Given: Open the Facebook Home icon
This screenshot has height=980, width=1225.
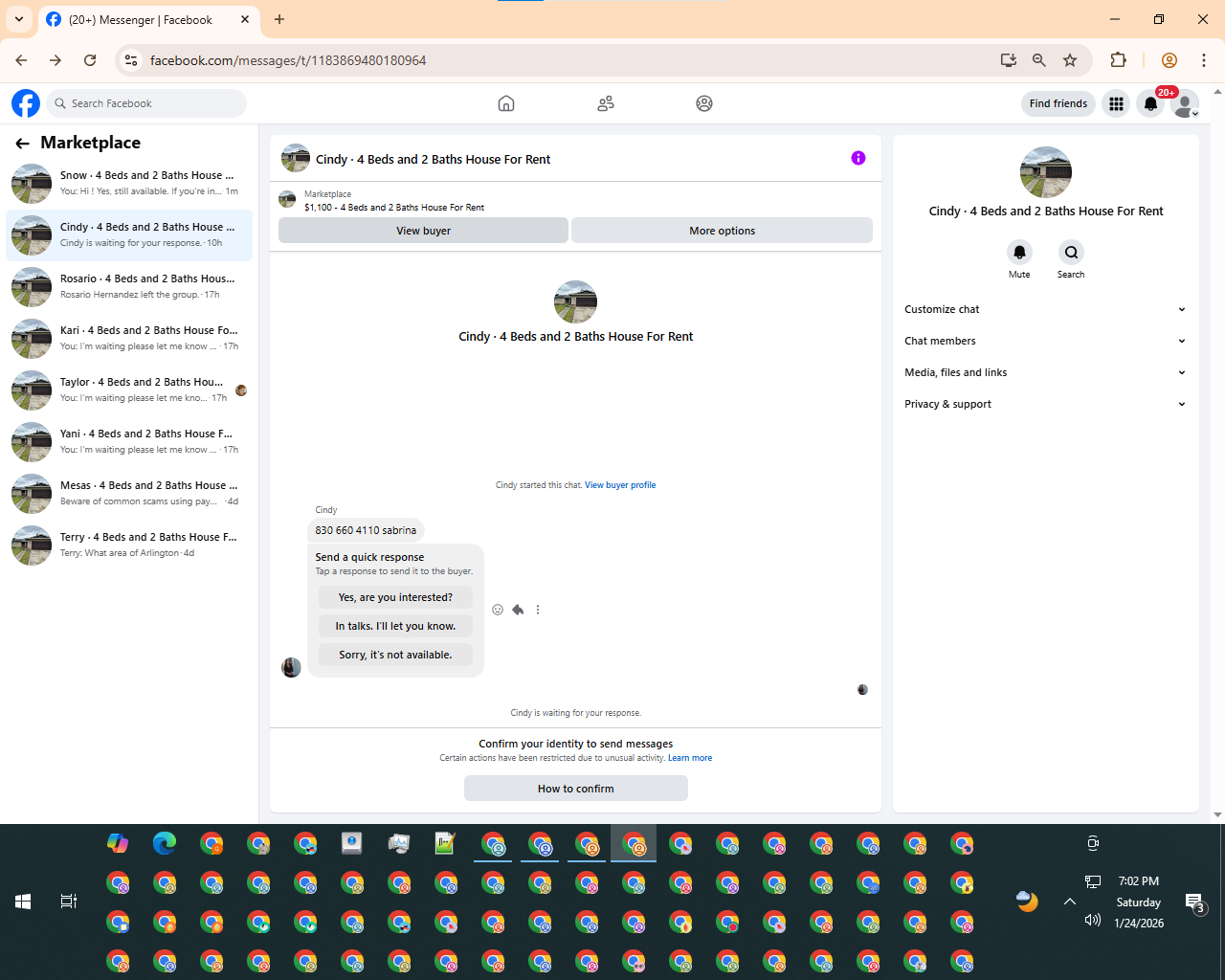Looking at the screenshot, I should (x=506, y=103).
